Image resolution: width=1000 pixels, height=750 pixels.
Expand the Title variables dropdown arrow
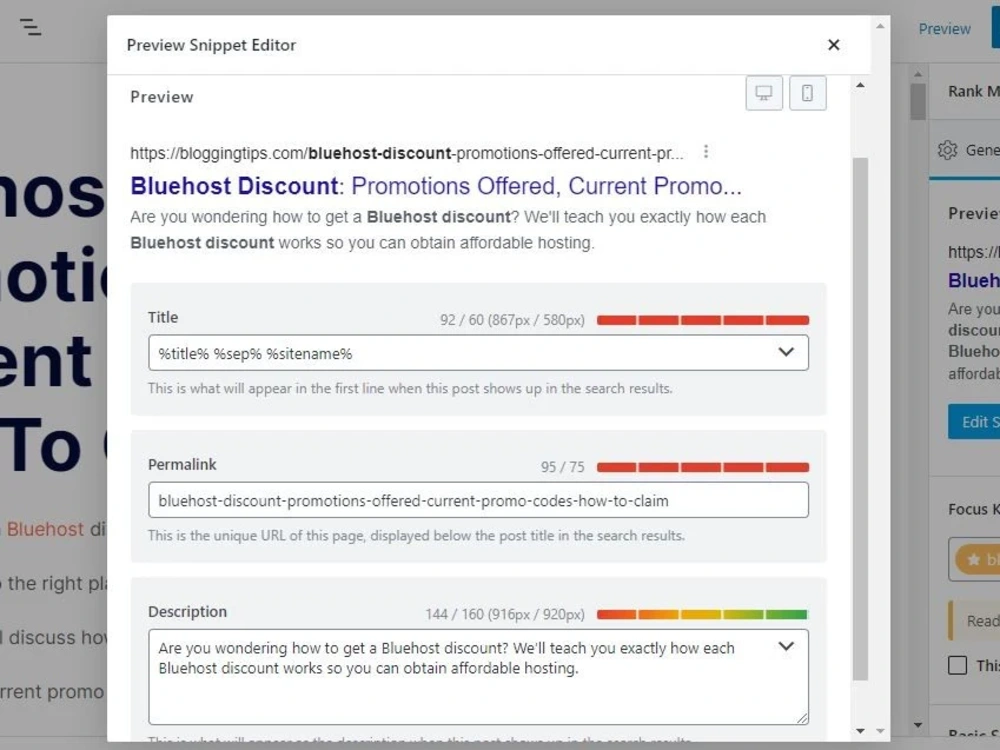(x=786, y=352)
